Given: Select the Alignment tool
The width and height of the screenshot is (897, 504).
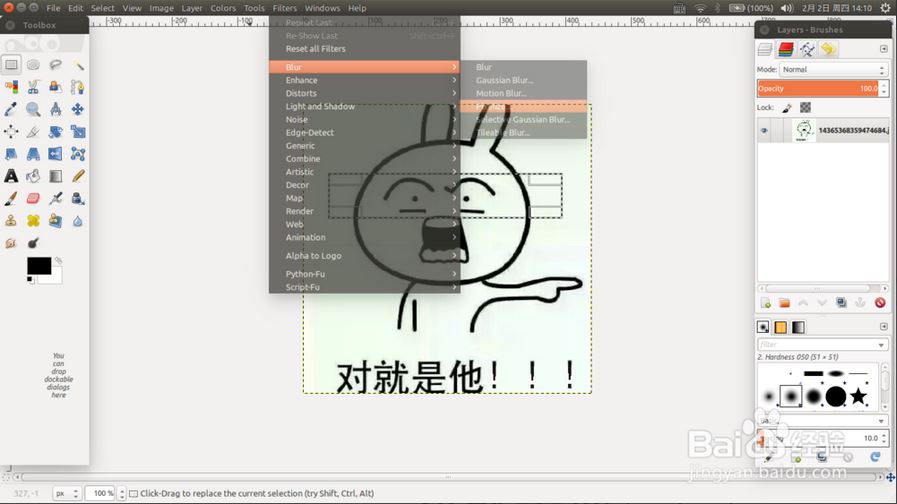Looking at the screenshot, I should pyautogui.click(x=11, y=132).
